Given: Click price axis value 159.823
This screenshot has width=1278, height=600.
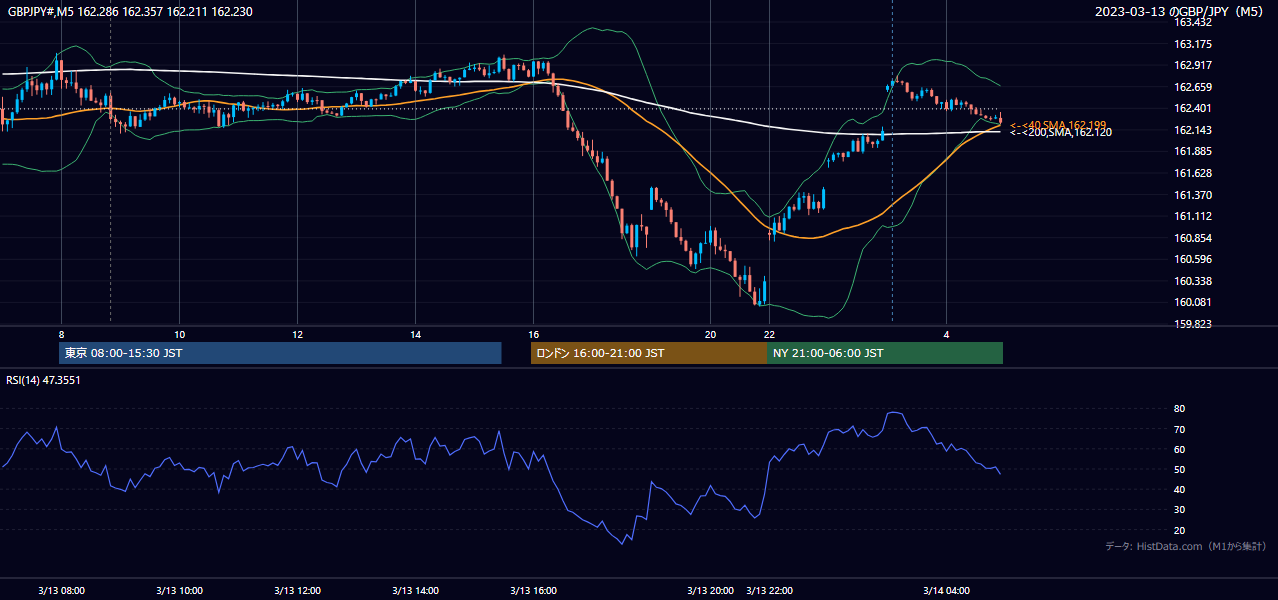Looking at the screenshot, I should [x=1193, y=324].
